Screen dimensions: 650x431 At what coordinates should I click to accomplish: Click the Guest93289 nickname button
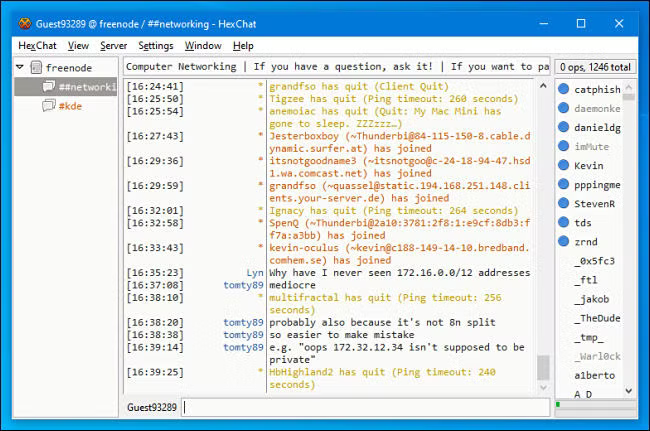point(152,407)
